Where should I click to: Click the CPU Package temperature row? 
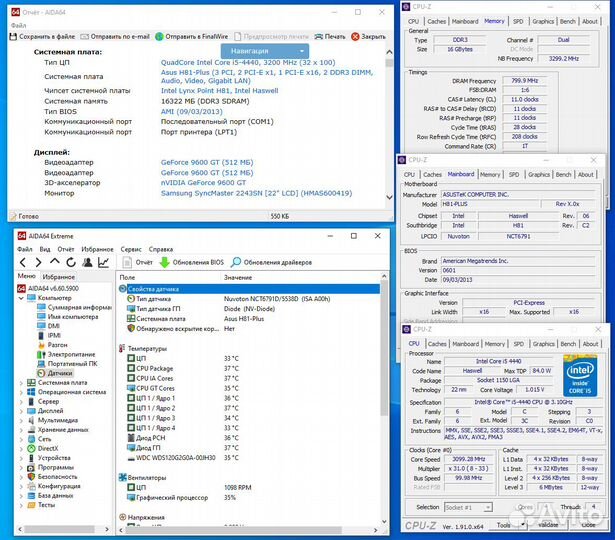(x=249, y=369)
